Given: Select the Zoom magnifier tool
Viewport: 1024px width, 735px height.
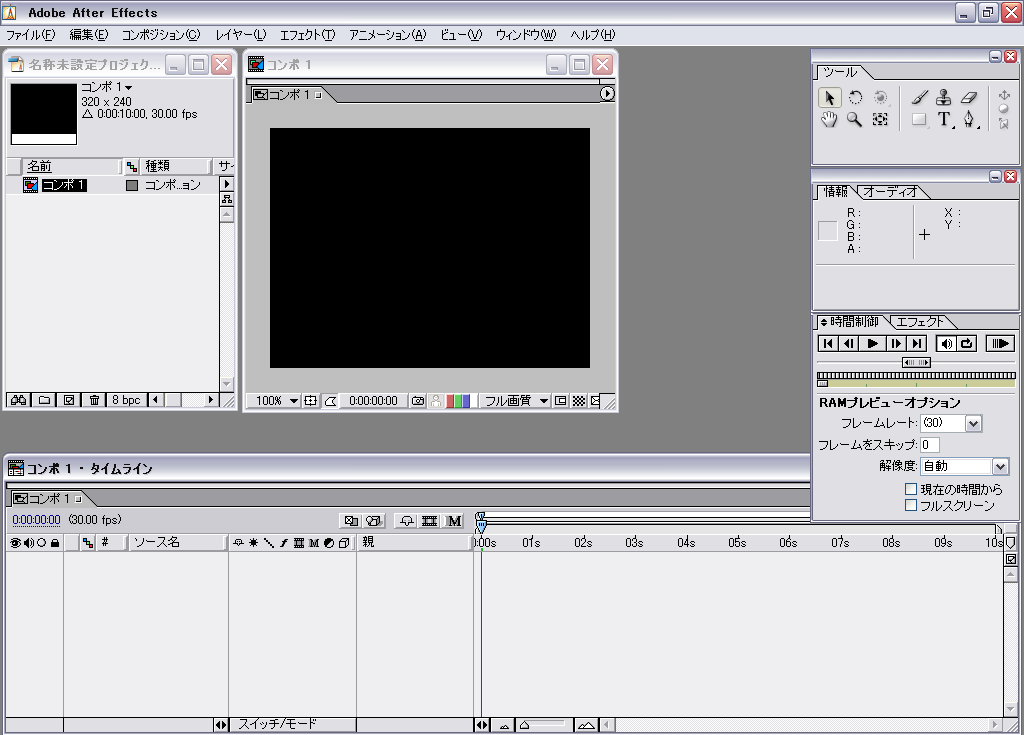Looking at the screenshot, I should pos(854,120).
